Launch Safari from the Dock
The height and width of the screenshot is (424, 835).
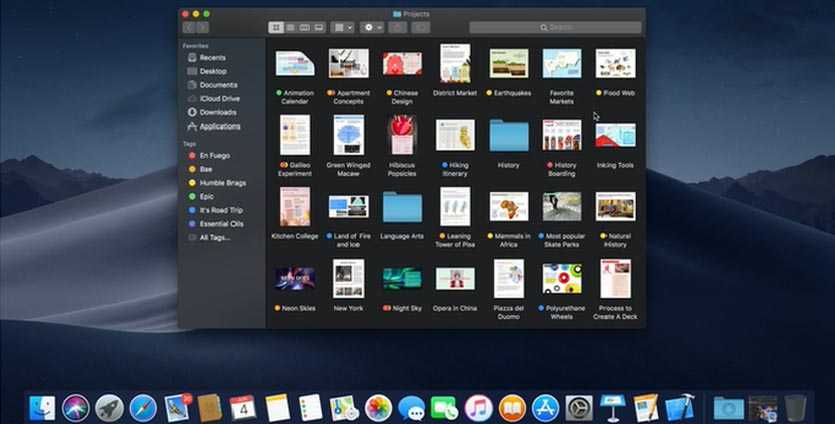pyautogui.click(x=143, y=407)
